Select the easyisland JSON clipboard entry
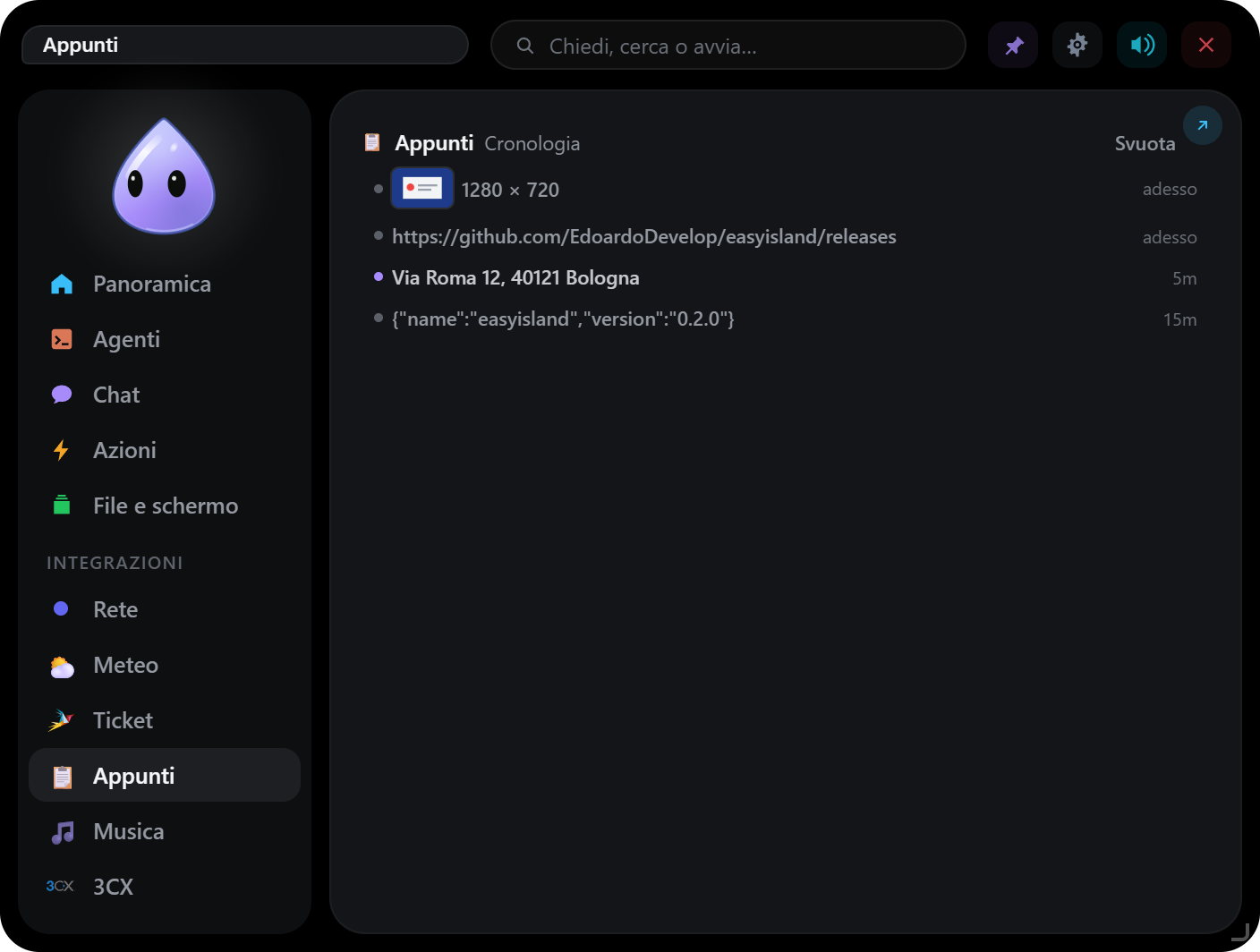Viewport: 1260px width, 952px height. [563, 319]
